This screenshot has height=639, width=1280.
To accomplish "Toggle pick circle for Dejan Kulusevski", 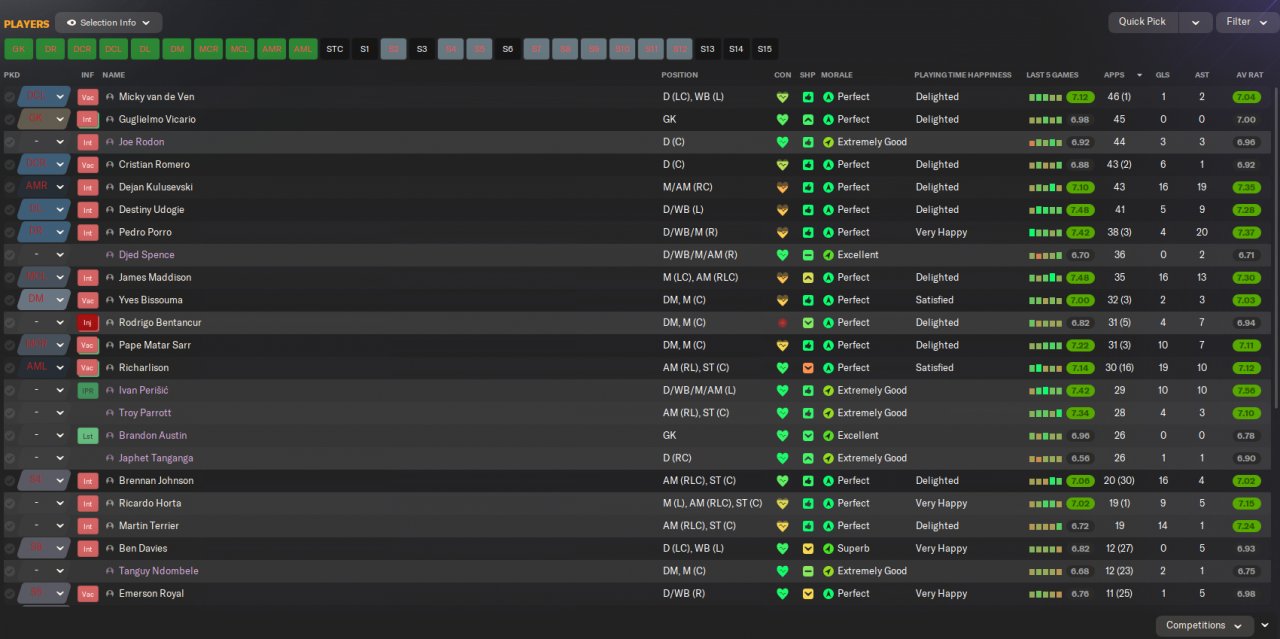I will pos(10,187).
